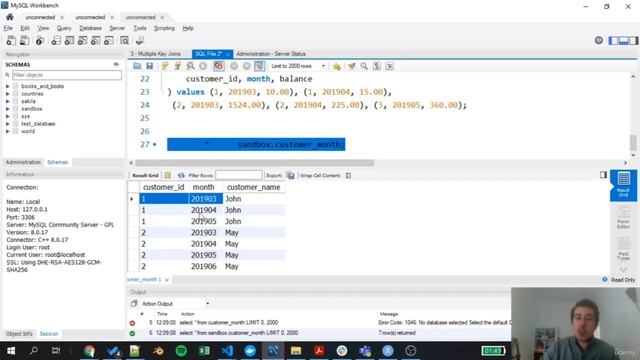Toggle the result side panel button
The height and width of the screenshot is (360, 640).
pyautogui.click(x=603, y=175)
